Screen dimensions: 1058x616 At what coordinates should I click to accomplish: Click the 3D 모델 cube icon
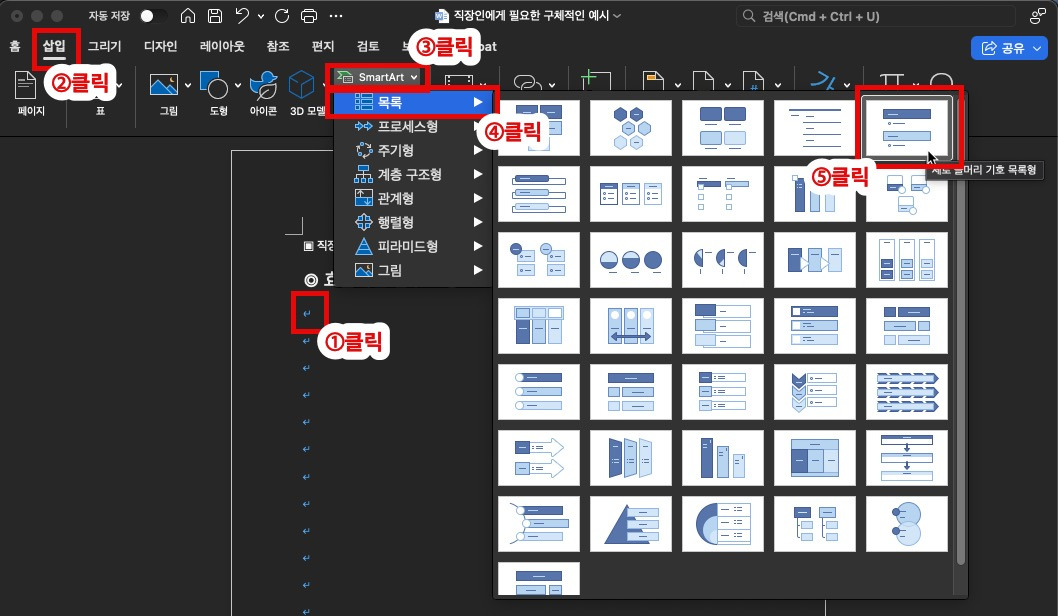point(301,86)
